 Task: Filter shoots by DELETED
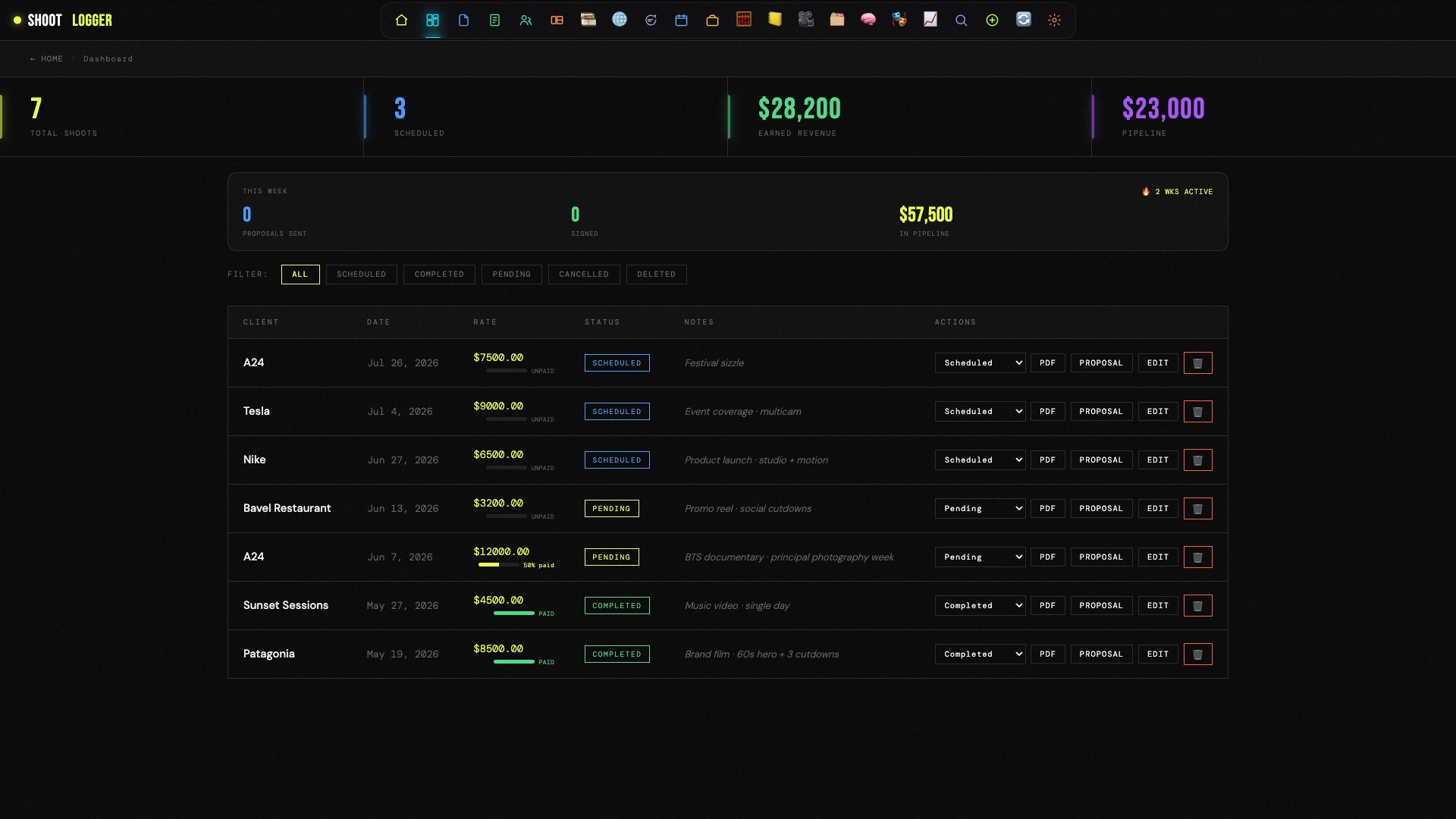pos(657,275)
